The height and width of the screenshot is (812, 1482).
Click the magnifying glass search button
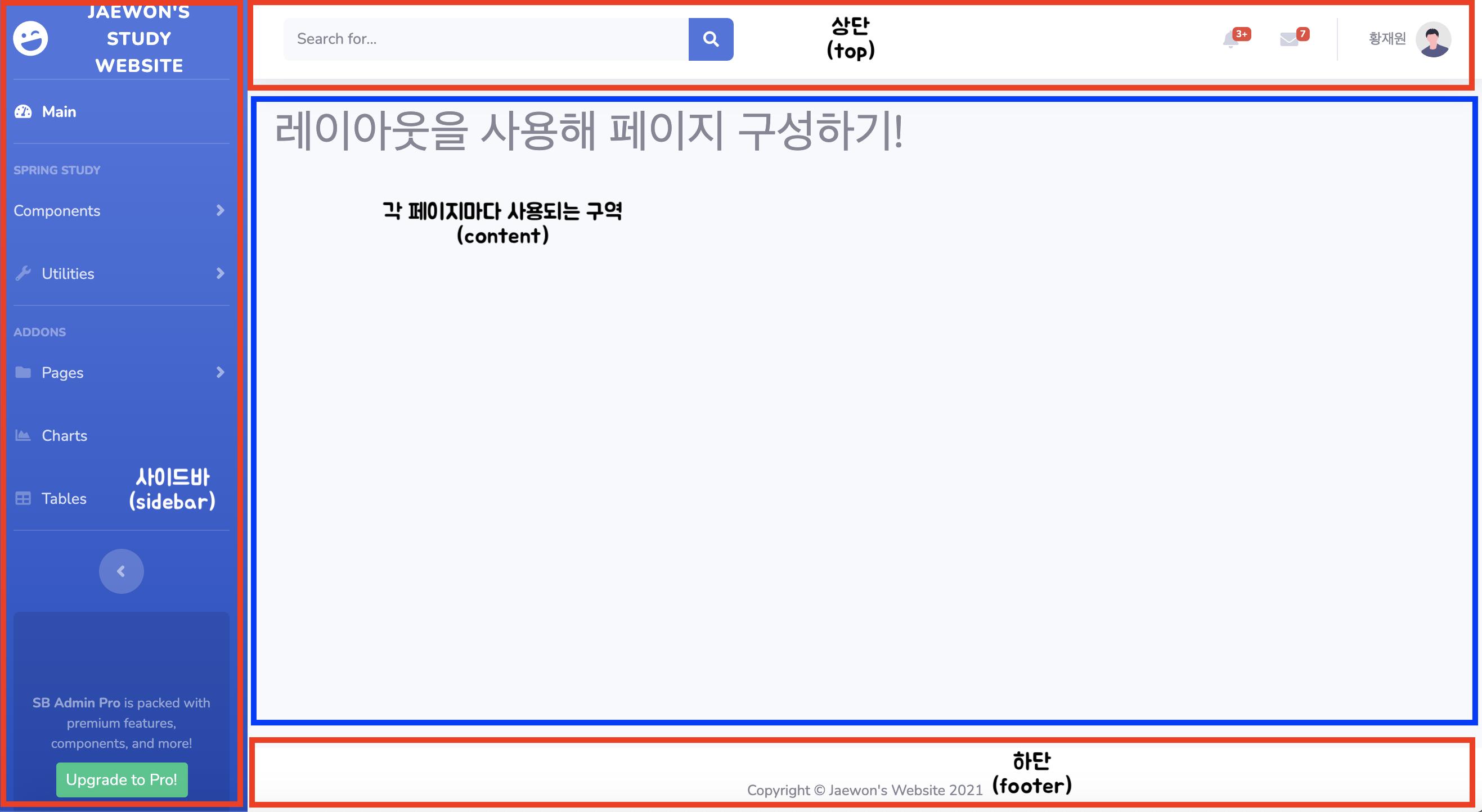(711, 39)
